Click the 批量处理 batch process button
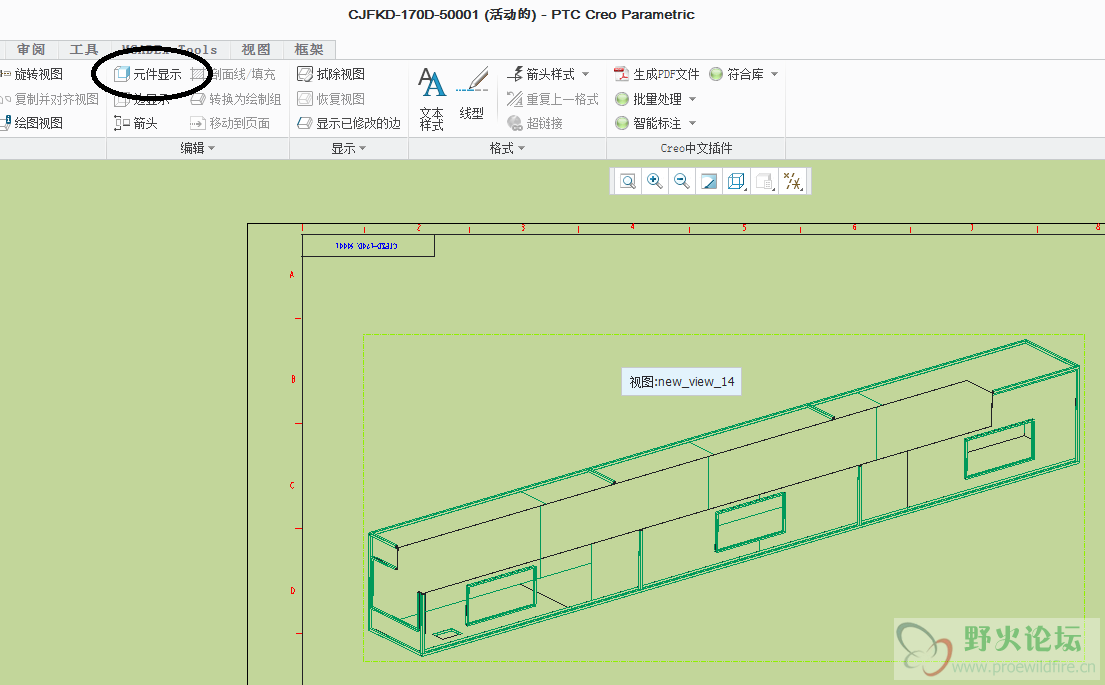1105x685 pixels. (x=648, y=99)
